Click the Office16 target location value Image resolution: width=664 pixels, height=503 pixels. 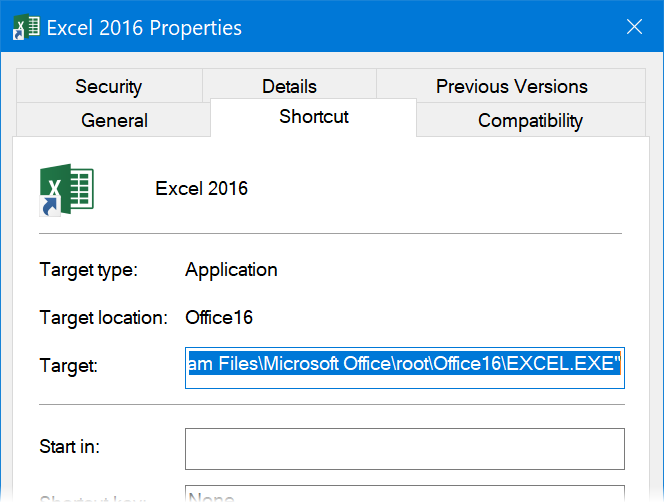219,318
